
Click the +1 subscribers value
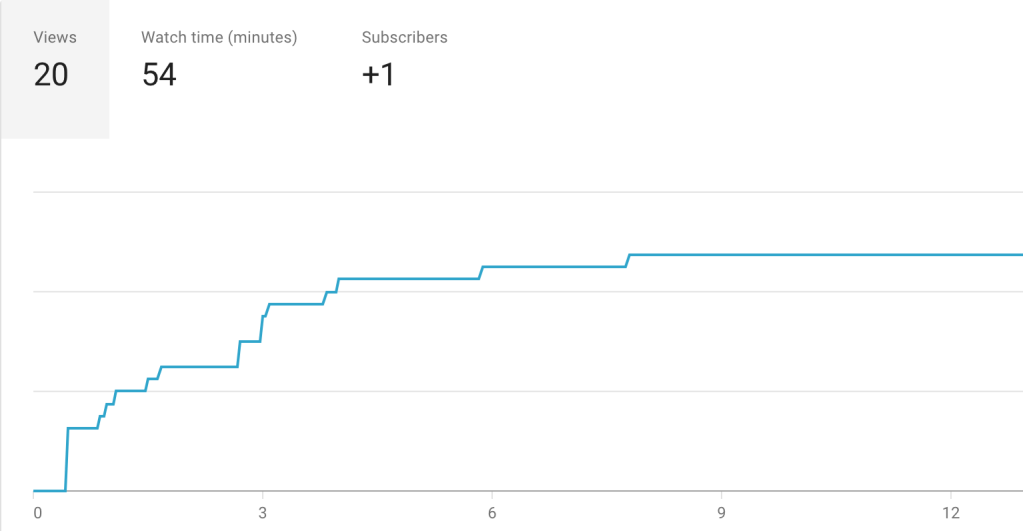pyautogui.click(x=378, y=74)
